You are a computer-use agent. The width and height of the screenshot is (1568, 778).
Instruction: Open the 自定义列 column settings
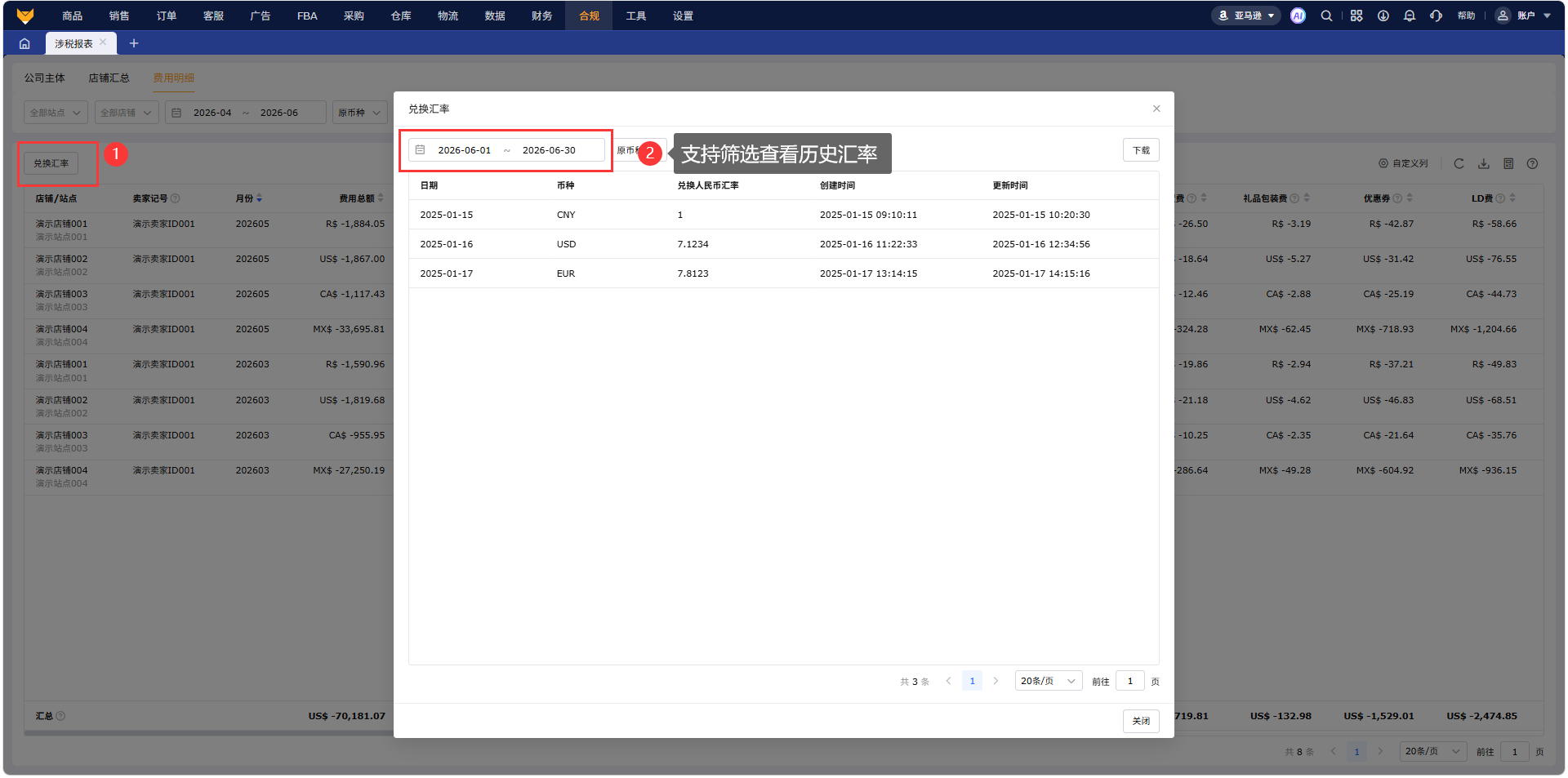[1404, 163]
